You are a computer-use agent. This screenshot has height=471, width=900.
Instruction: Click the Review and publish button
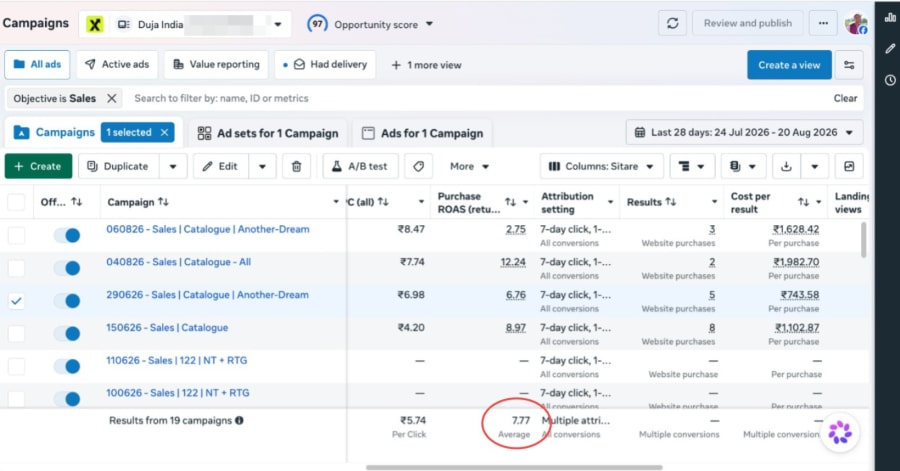click(x=747, y=24)
